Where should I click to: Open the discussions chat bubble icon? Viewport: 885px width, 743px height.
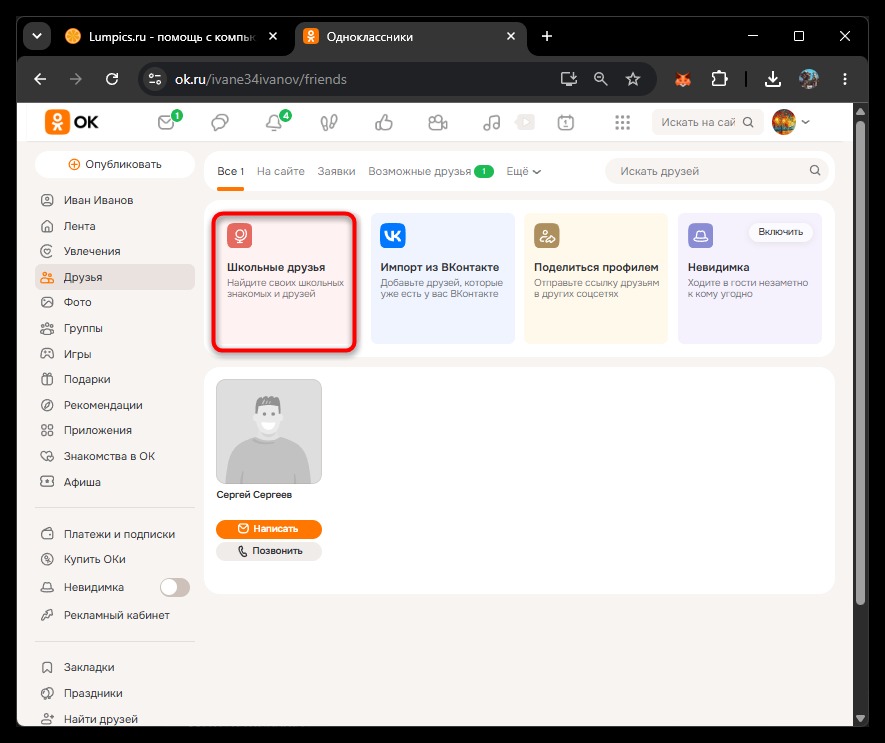pyautogui.click(x=220, y=122)
